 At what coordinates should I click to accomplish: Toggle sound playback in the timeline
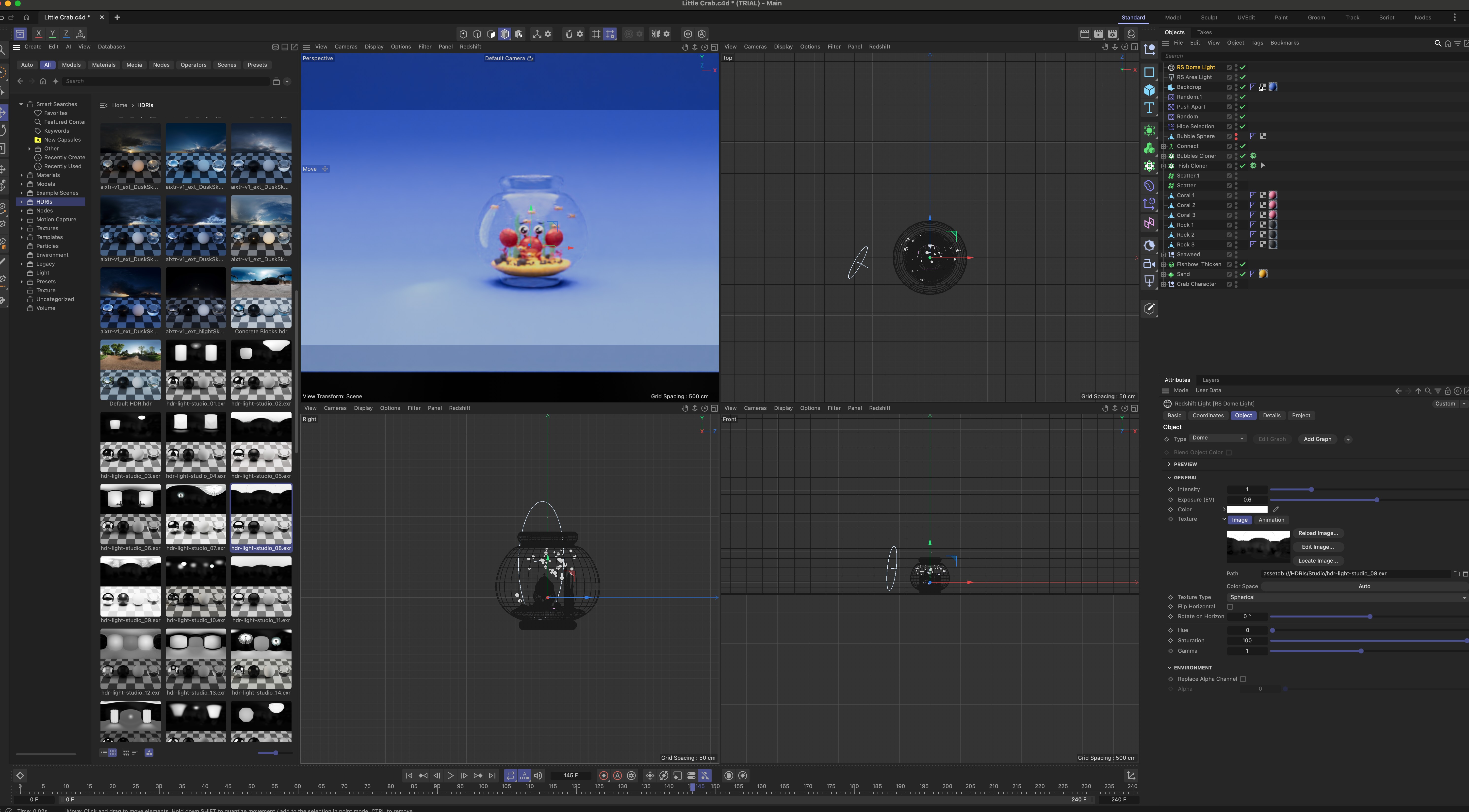(x=538, y=776)
